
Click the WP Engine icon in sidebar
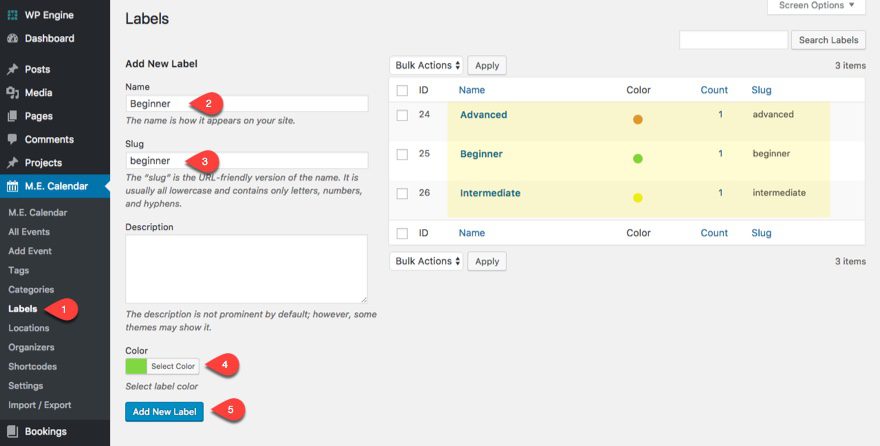[12, 16]
